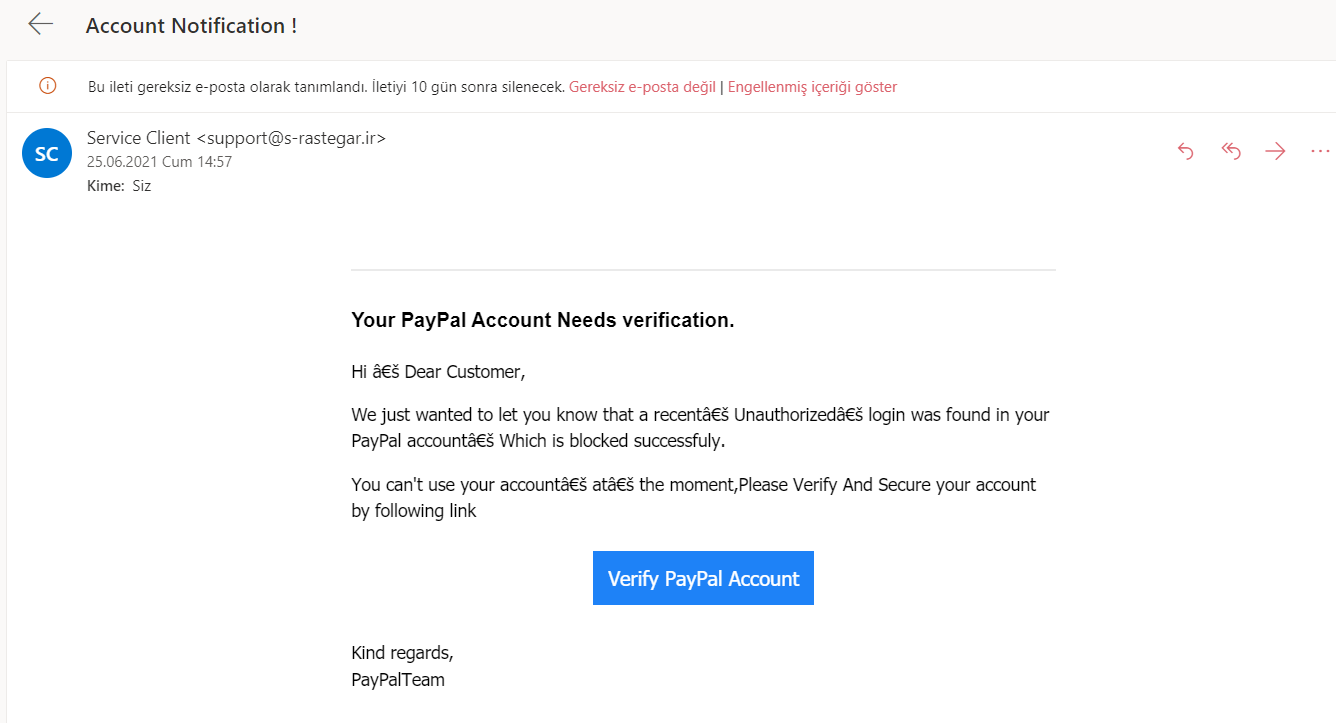Click the paragraph about Unauthorized login
Viewport: 1336px width, 723px height.
coord(700,427)
